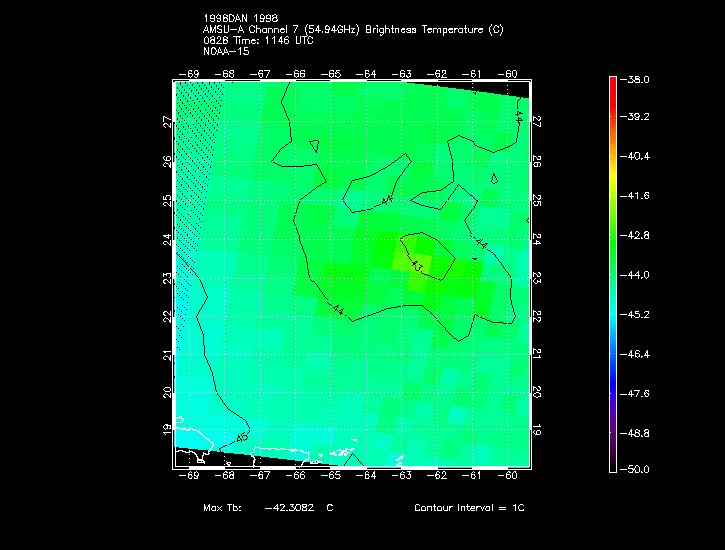Click the 45 contour label near the coastline
The height and width of the screenshot is (550, 725).
pos(241,438)
